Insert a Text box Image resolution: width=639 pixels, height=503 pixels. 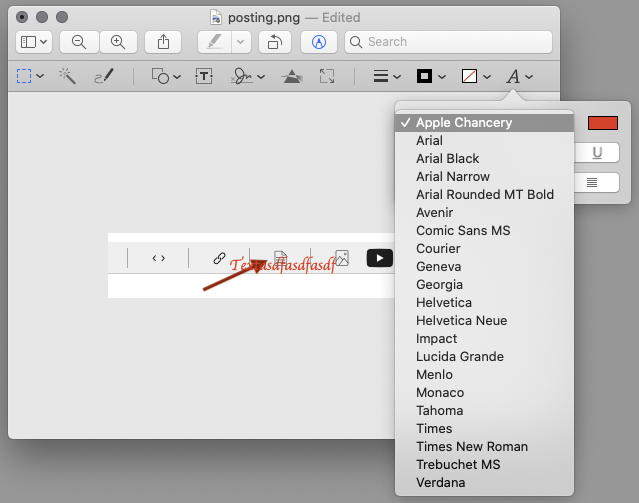(x=204, y=76)
